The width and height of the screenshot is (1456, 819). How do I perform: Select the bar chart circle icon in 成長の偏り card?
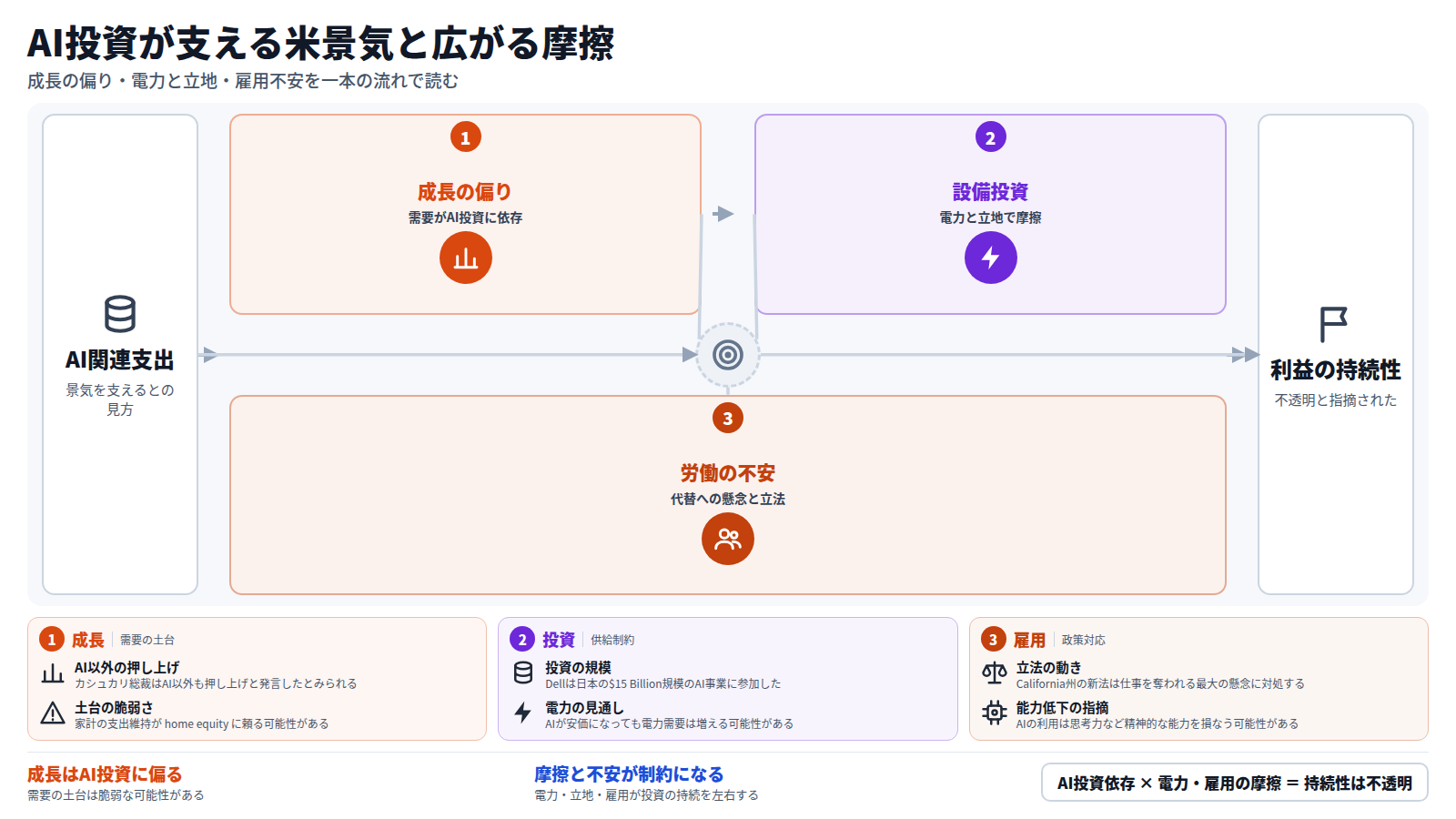(x=466, y=258)
